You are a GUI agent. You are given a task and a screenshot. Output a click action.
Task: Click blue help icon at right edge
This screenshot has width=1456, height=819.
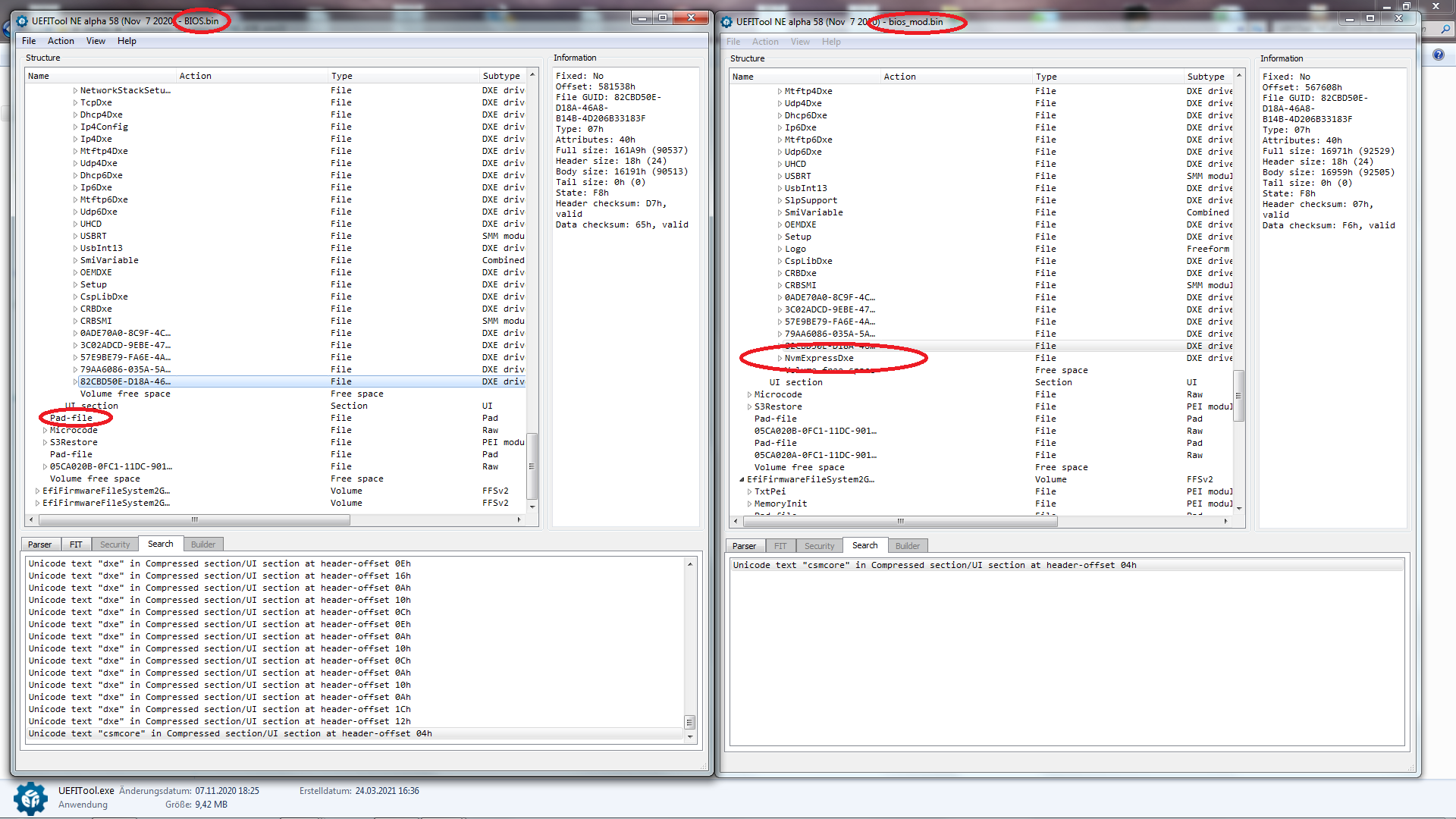pos(1439,55)
